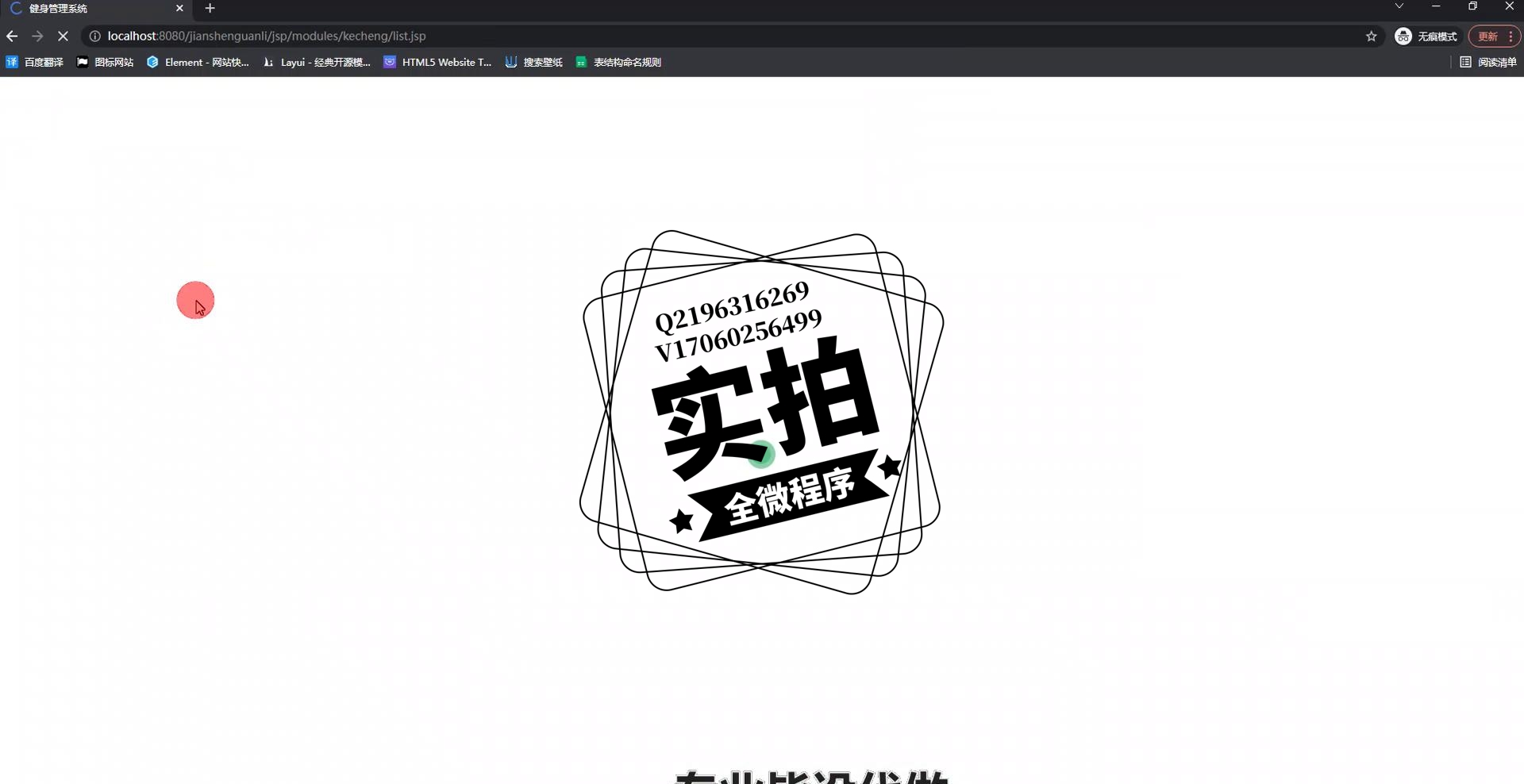1524x784 pixels.
Task: Expand tab search dropdown arrow
Action: point(1399,6)
